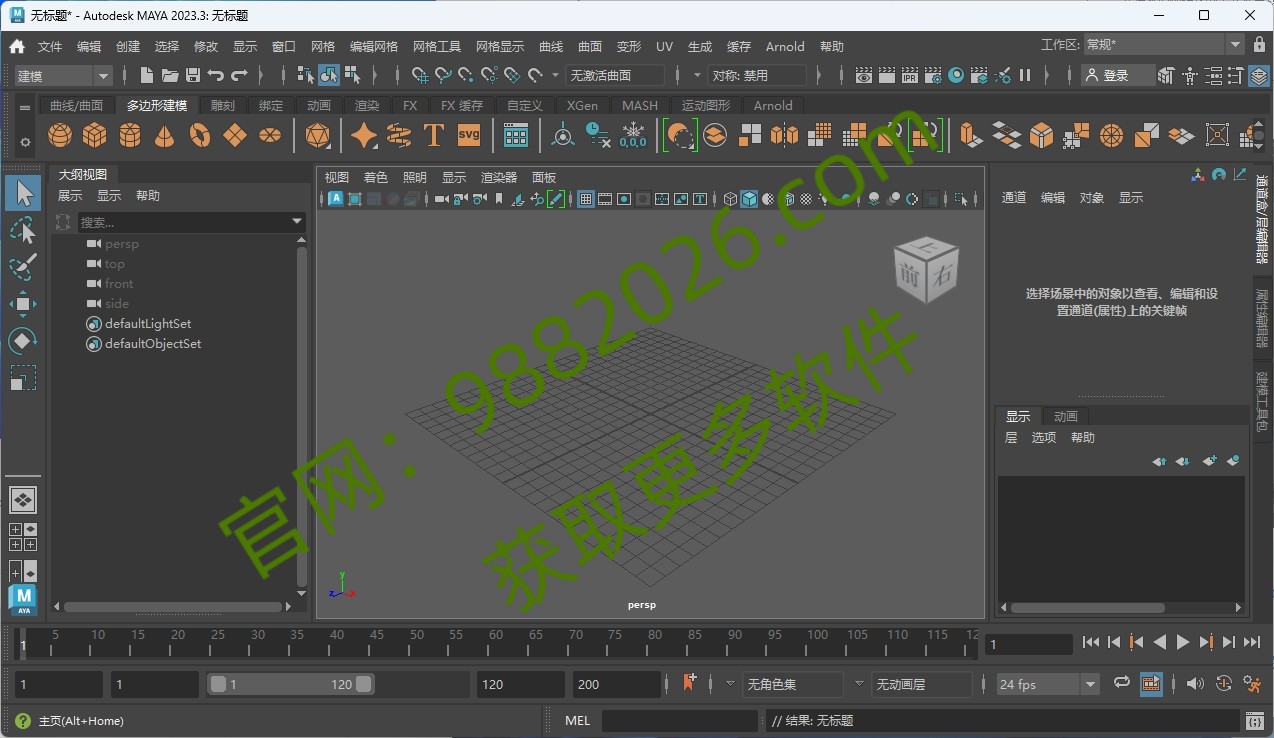Activate the Paint Selection tool
Viewport: 1274px width, 738px height.
(x=23, y=267)
